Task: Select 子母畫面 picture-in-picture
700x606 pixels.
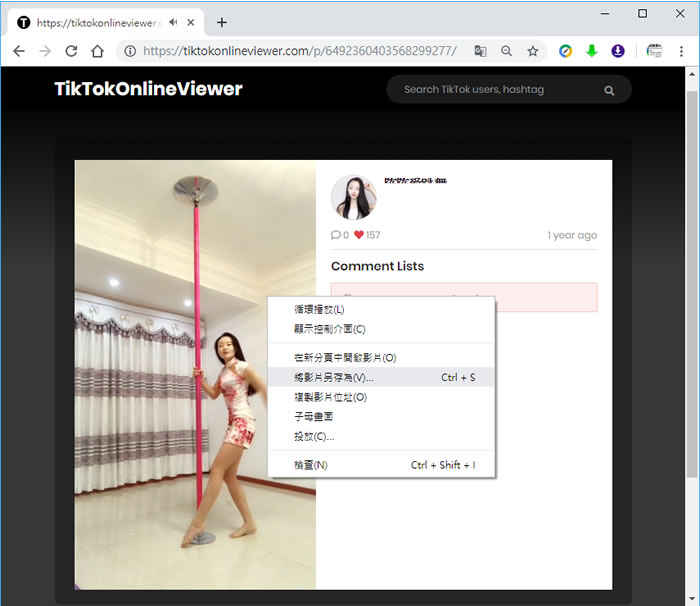Action: [x=382, y=417]
